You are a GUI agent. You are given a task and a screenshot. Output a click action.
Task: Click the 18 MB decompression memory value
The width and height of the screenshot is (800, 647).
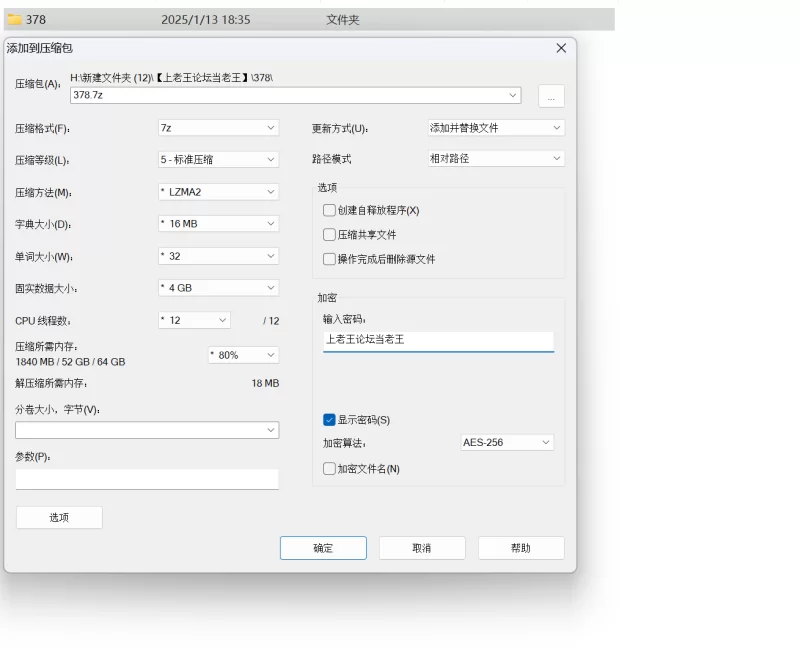[265, 383]
